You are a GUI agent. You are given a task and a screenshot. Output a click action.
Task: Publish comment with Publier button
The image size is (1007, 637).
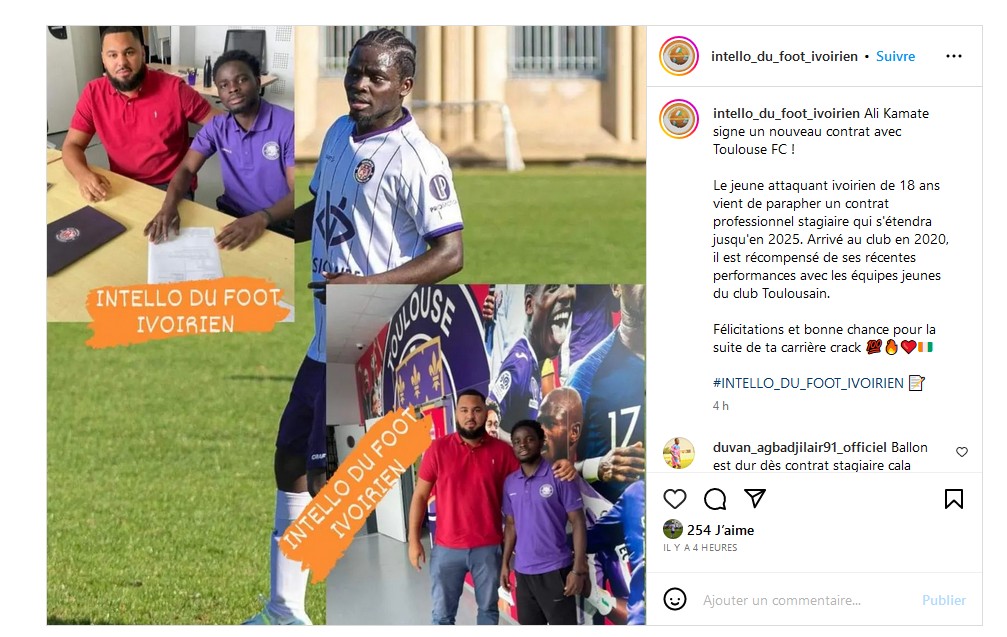click(x=943, y=600)
